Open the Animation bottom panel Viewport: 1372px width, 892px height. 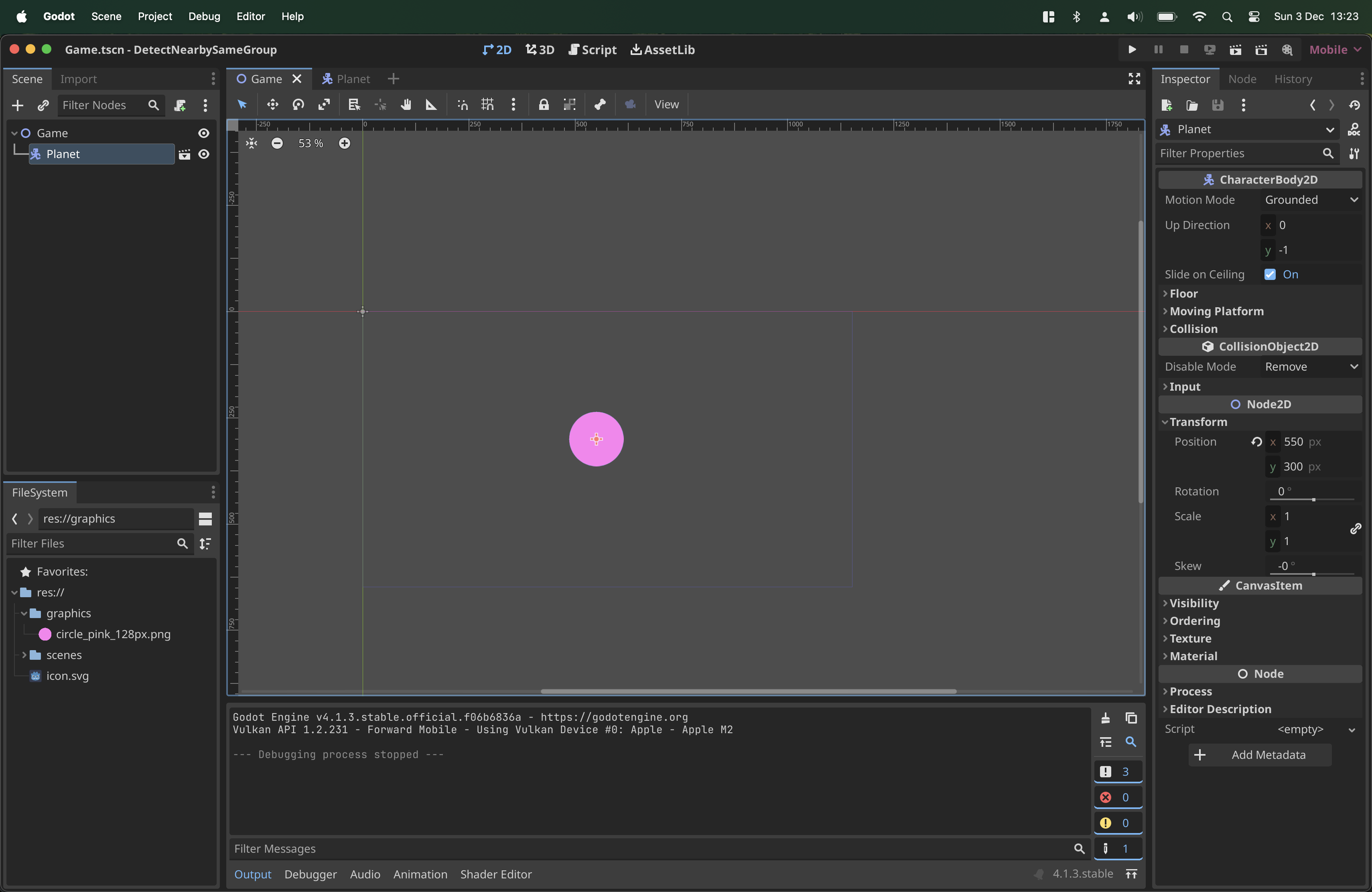[420, 874]
